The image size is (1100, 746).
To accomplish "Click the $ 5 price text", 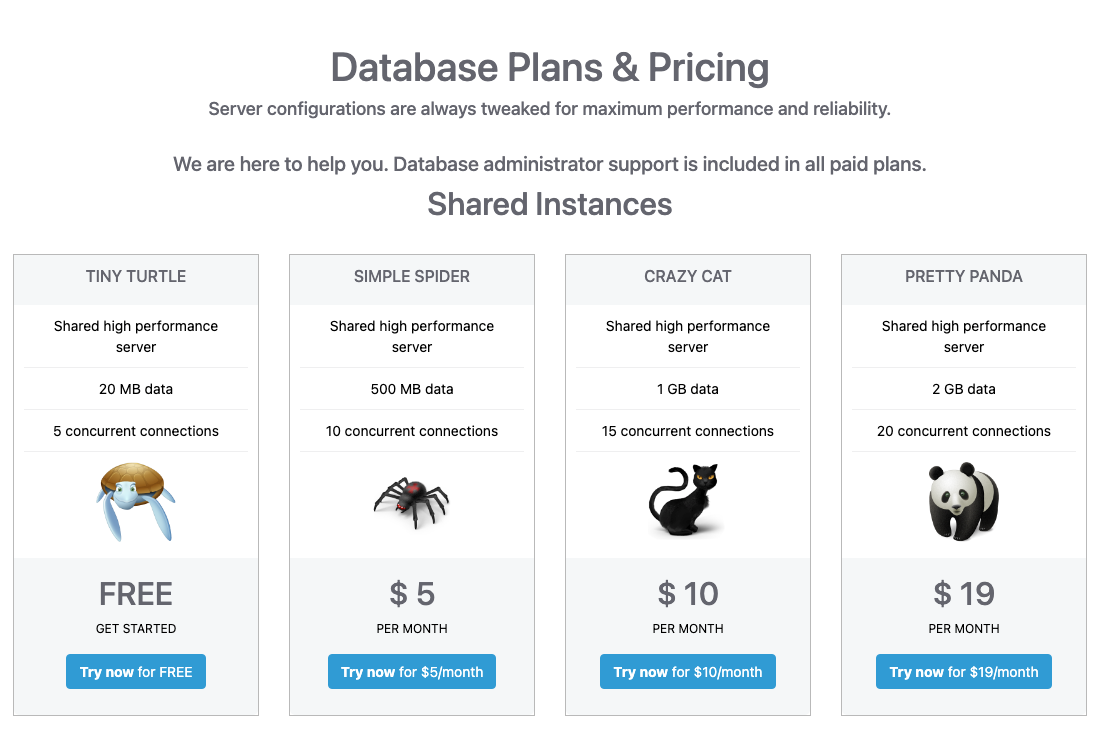I will (412, 594).
